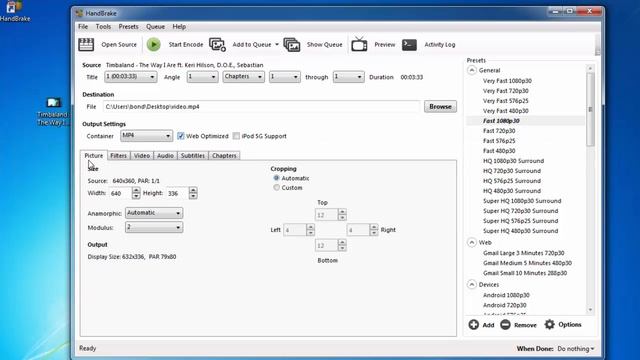This screenshot has height=360, width=640.
Task: Open the Tools menu
Action: point(103,27)
